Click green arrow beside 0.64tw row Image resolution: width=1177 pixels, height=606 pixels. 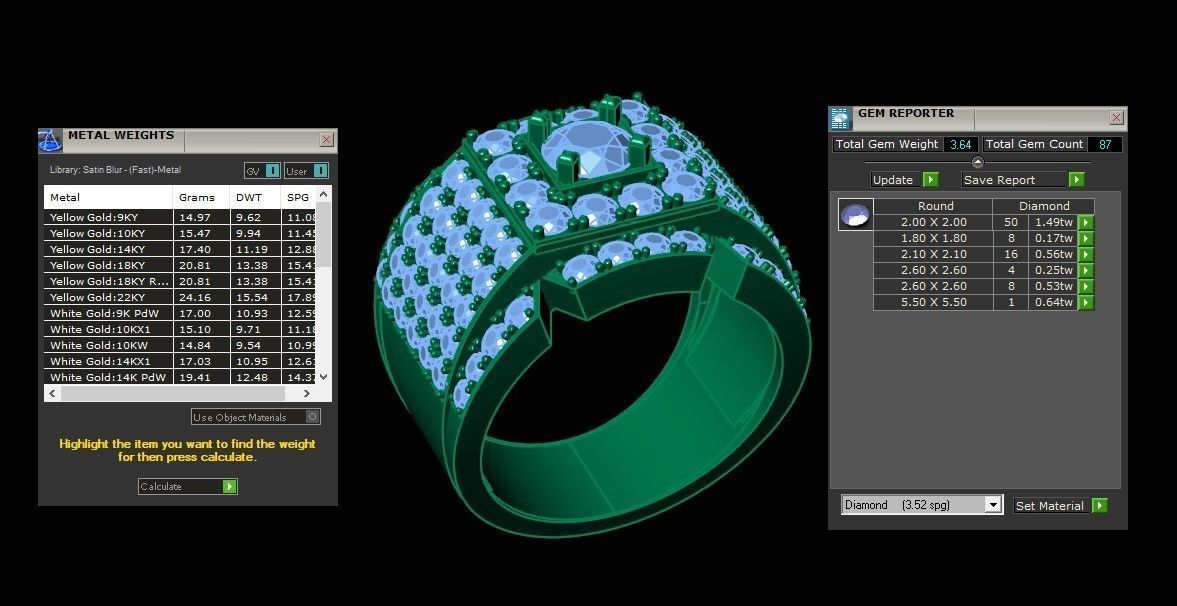(x=1085, y=303)
